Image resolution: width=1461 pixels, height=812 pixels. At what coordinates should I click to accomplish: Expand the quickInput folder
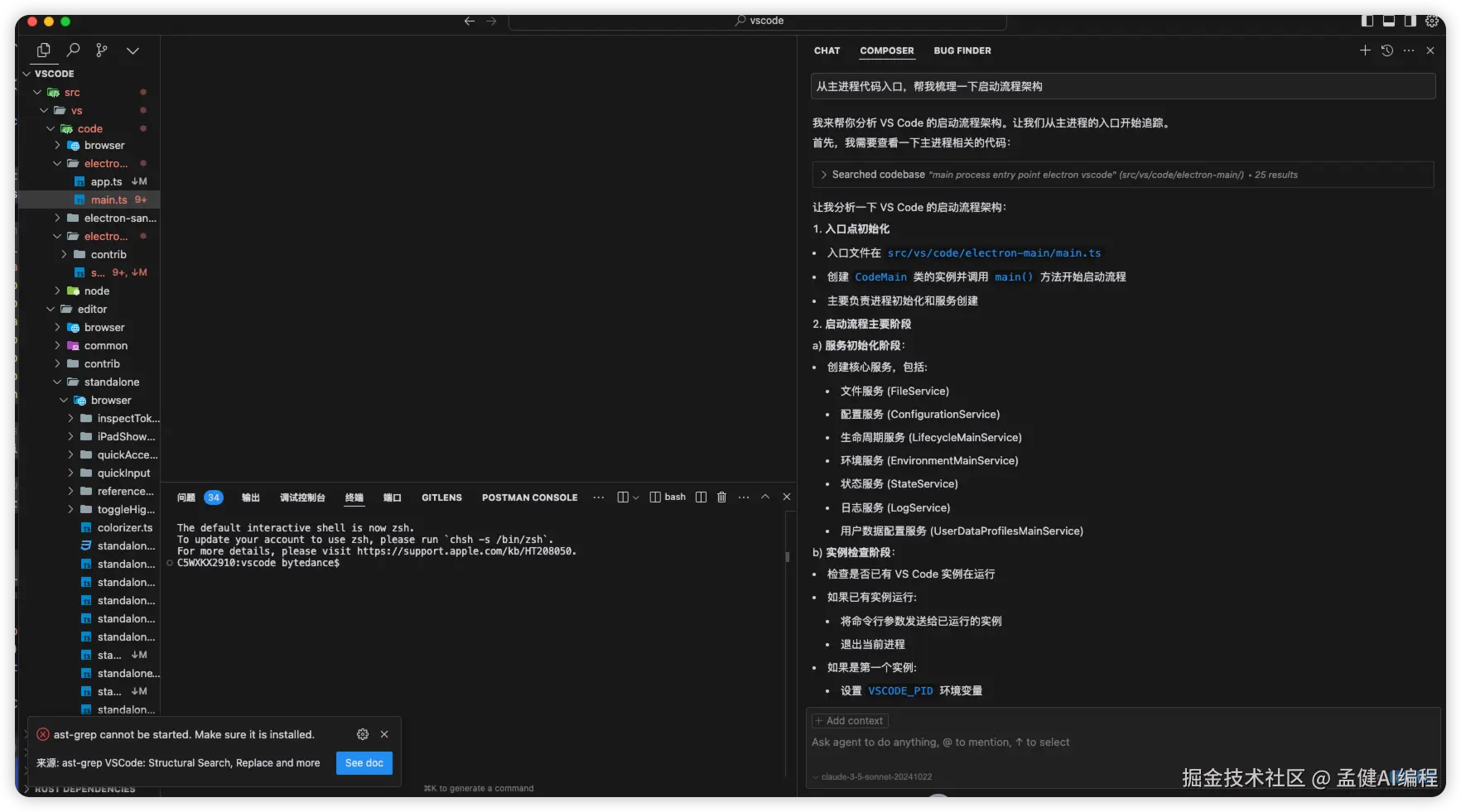click(70, 473)
